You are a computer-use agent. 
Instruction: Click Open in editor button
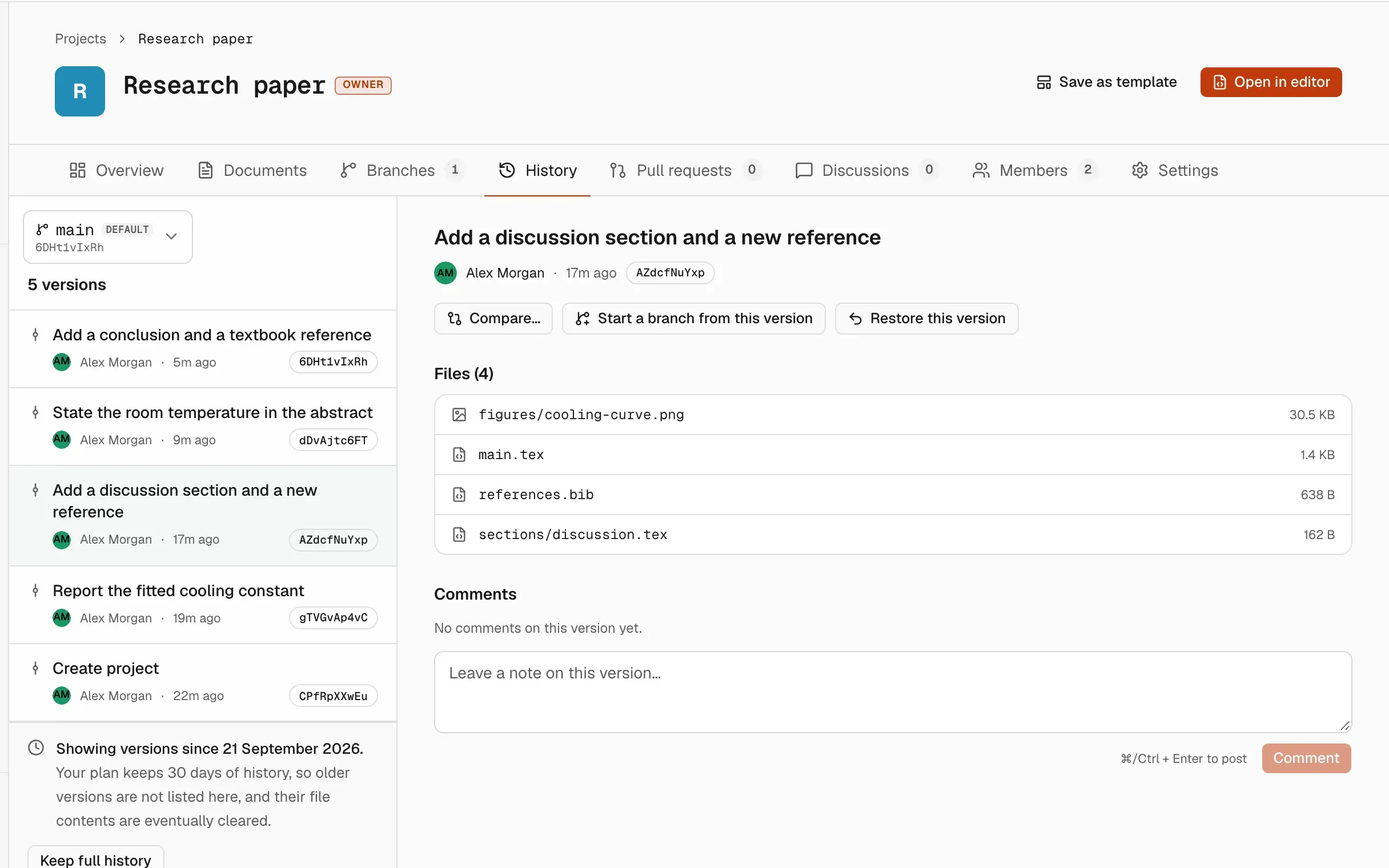(1271, 82)
